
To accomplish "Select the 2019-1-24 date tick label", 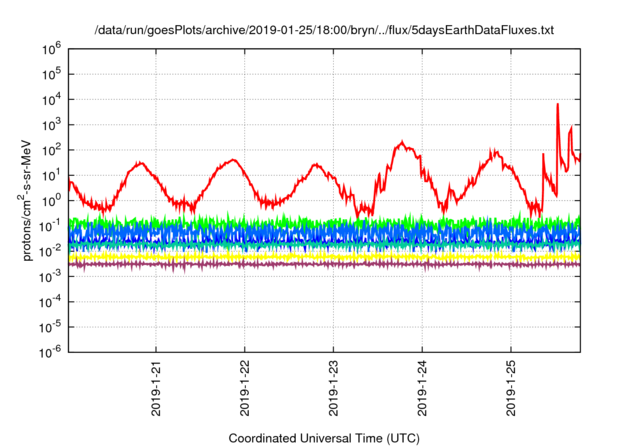I will click(422, 388).
